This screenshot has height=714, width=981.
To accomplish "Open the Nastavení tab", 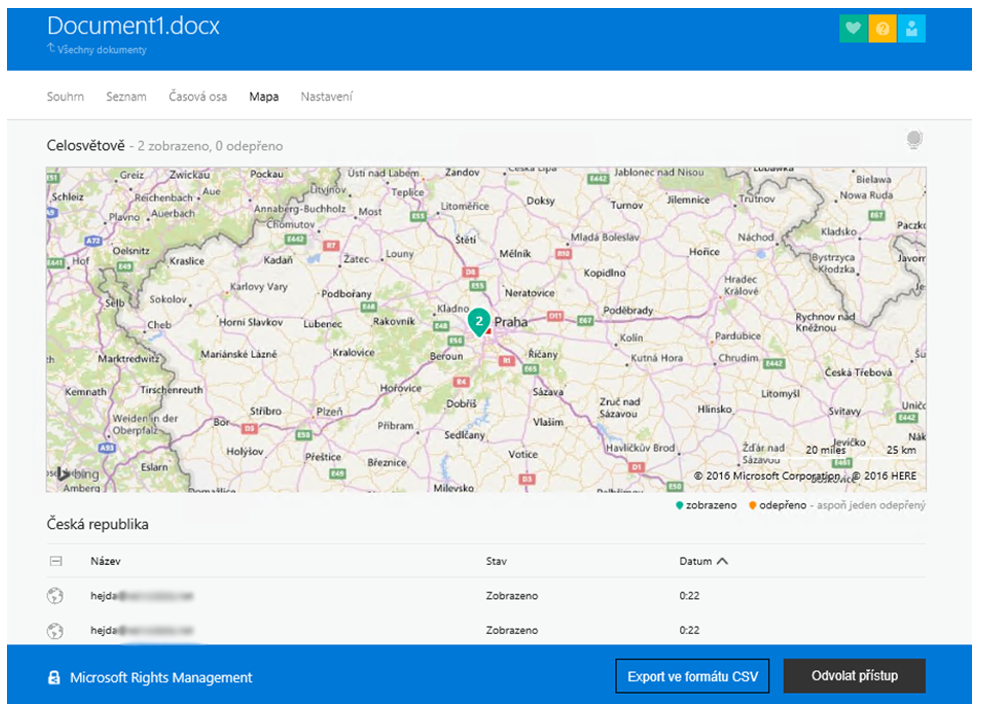I will 327,96.
